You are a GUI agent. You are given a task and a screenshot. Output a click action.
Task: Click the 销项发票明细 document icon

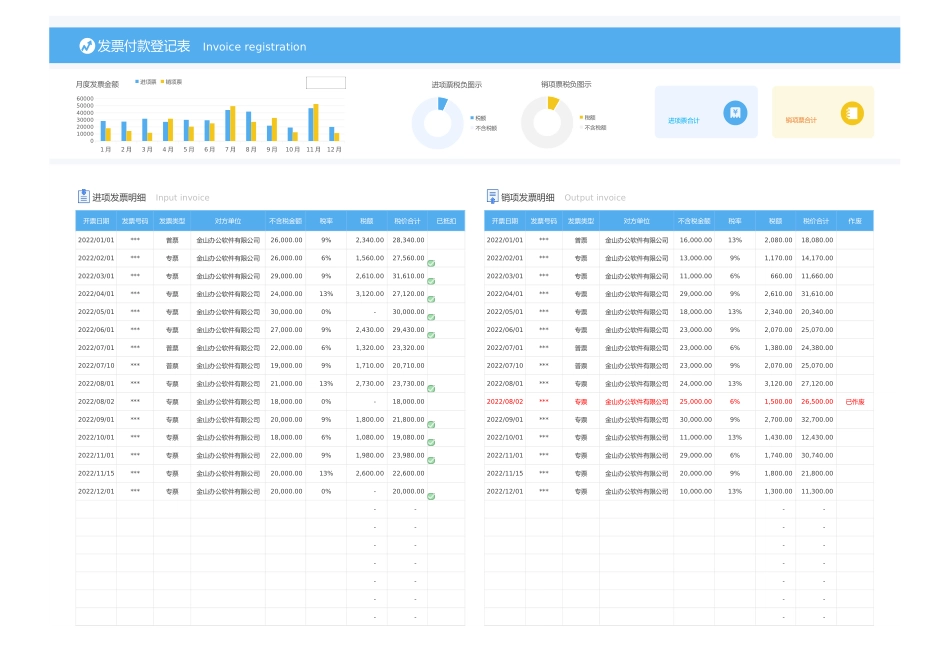point(492,196)
